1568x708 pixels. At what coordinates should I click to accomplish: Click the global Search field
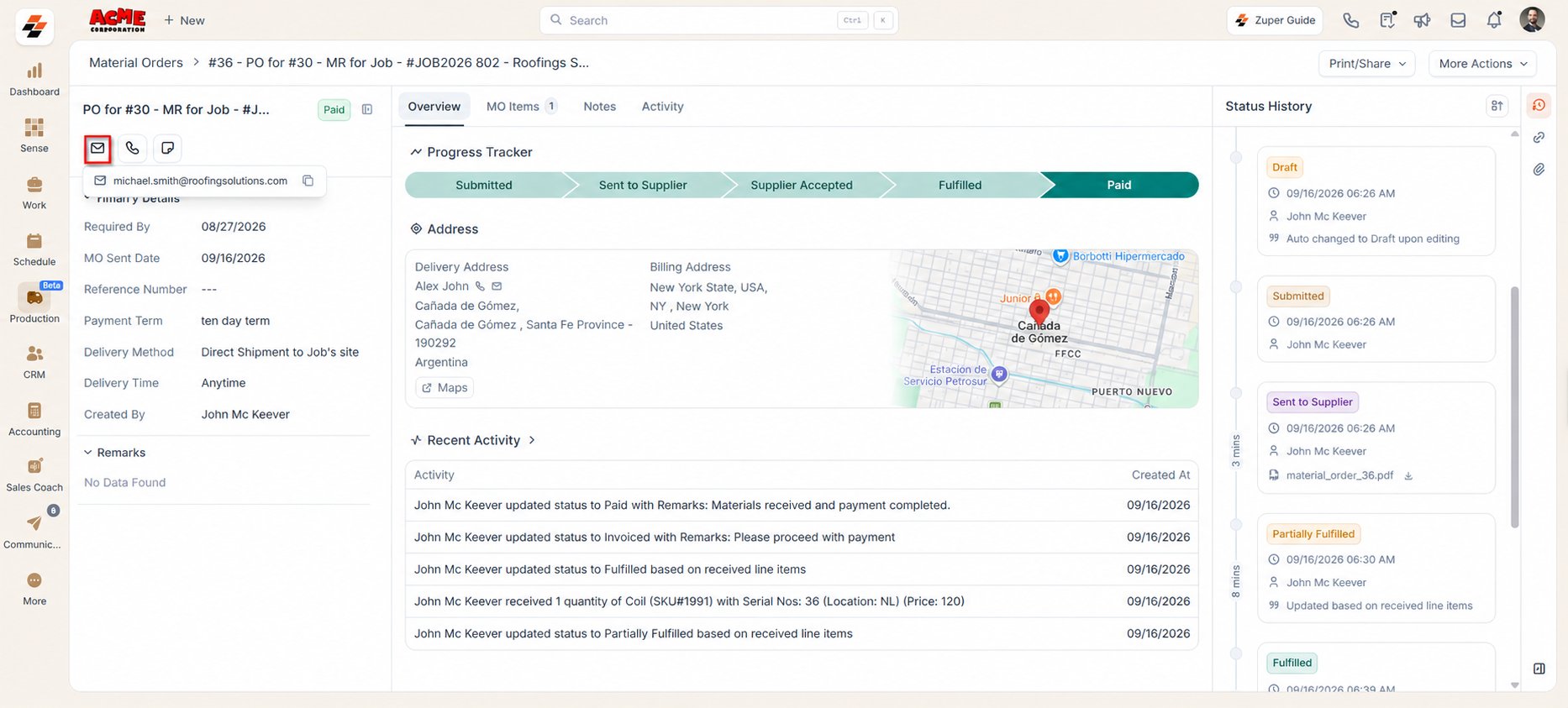718,20
